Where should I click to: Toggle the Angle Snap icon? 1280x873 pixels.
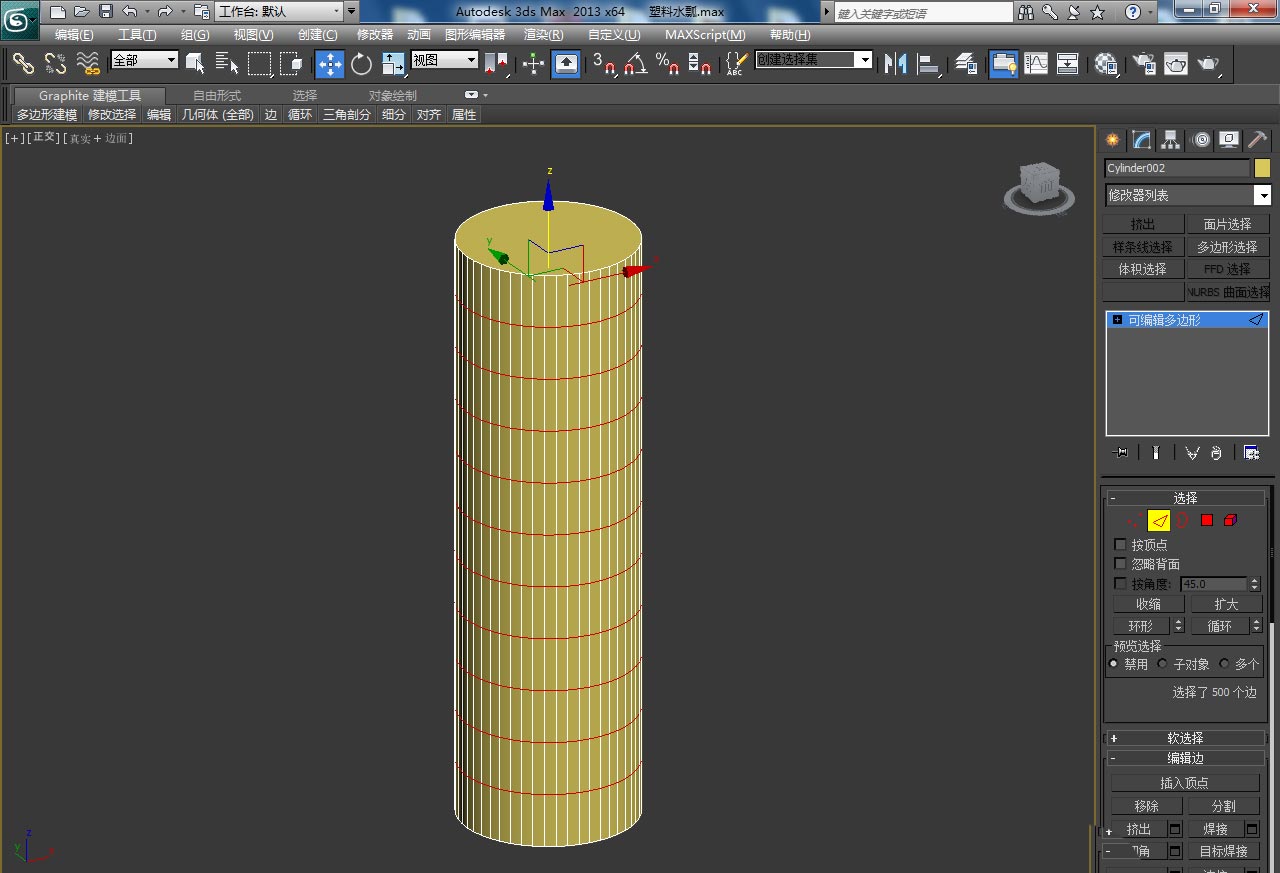point(635,64)
